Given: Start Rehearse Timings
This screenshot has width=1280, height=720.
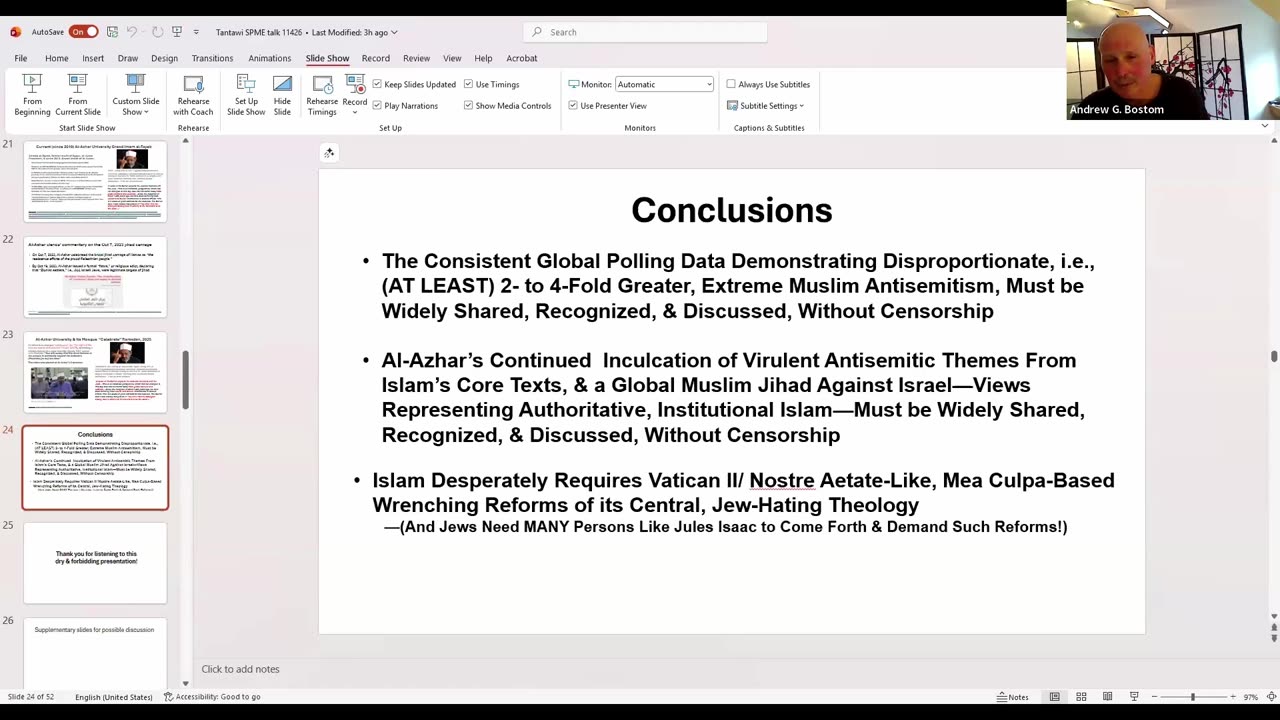Looking at the screenshot, I should pos(322,95).
